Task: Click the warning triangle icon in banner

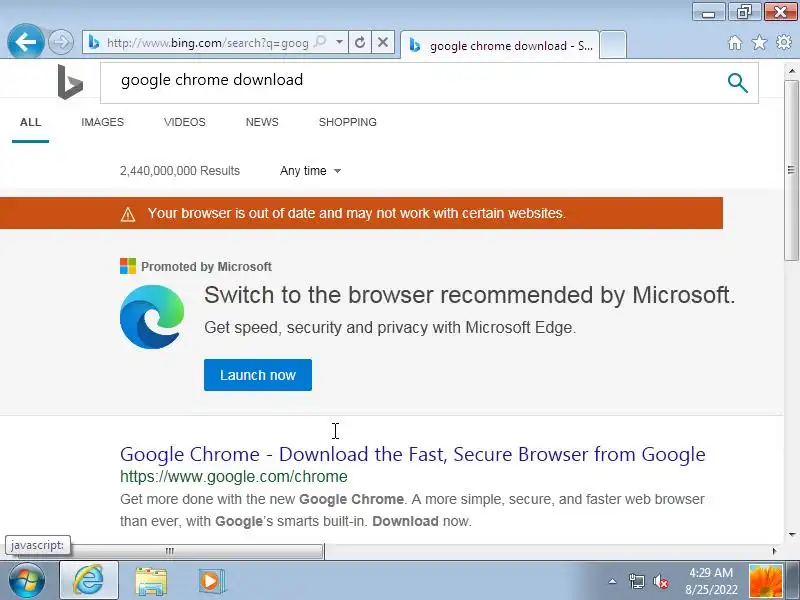Action: [x=128, y=214]
